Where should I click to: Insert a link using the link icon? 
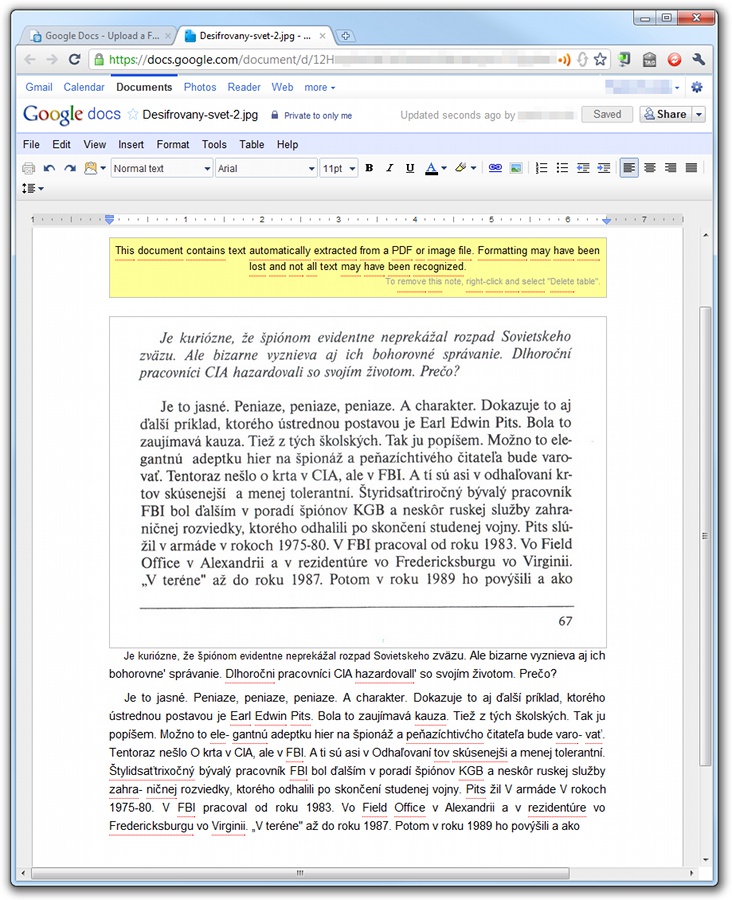coord(495,169)
